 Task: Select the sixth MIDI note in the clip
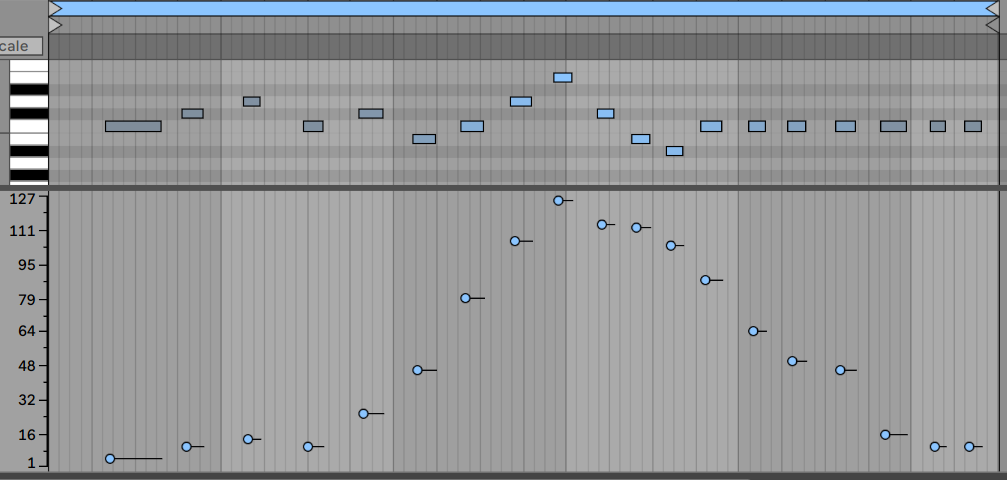(x=424, y=139)
